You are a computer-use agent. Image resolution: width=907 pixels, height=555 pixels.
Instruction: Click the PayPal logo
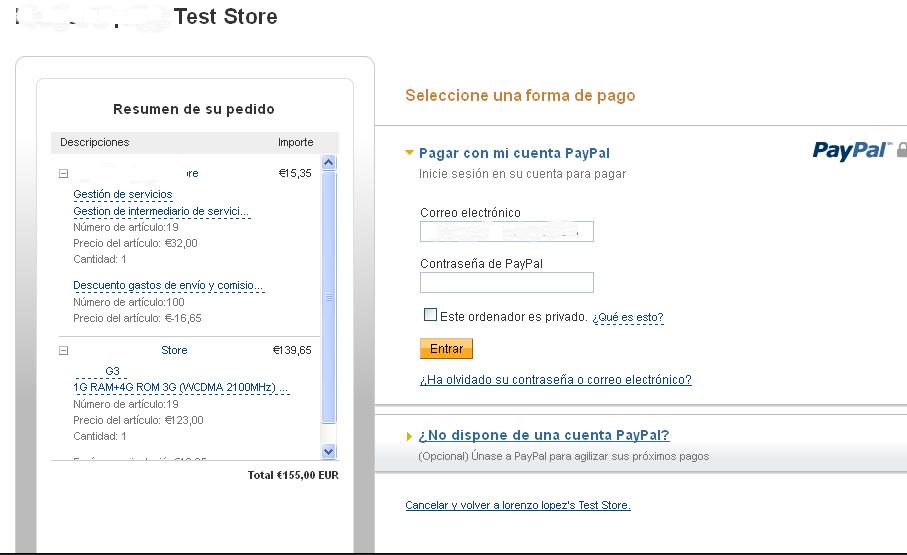(851, 150)
